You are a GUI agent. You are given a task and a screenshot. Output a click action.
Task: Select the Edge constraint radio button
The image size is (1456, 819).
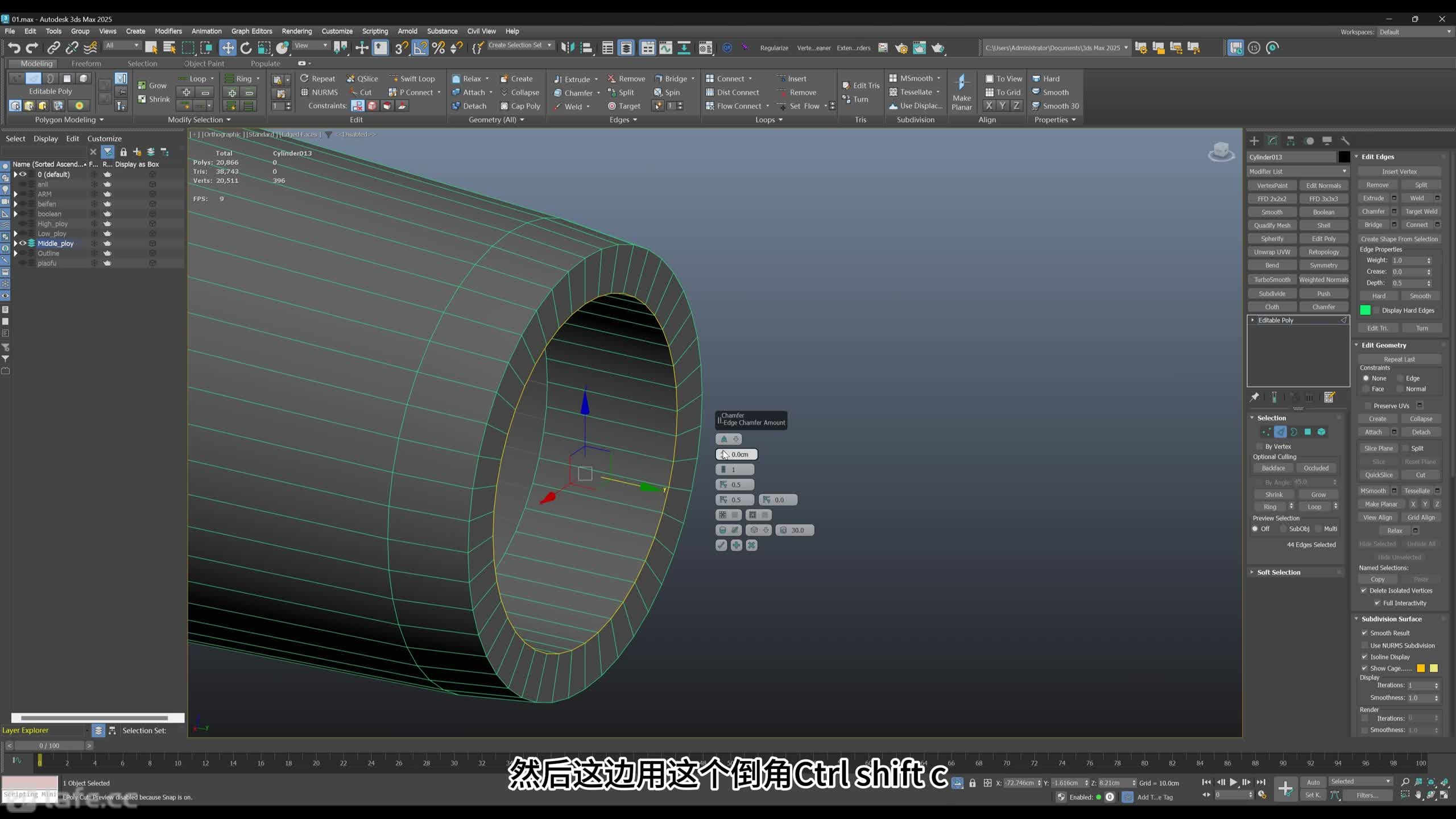click(x=1401, y=378)
